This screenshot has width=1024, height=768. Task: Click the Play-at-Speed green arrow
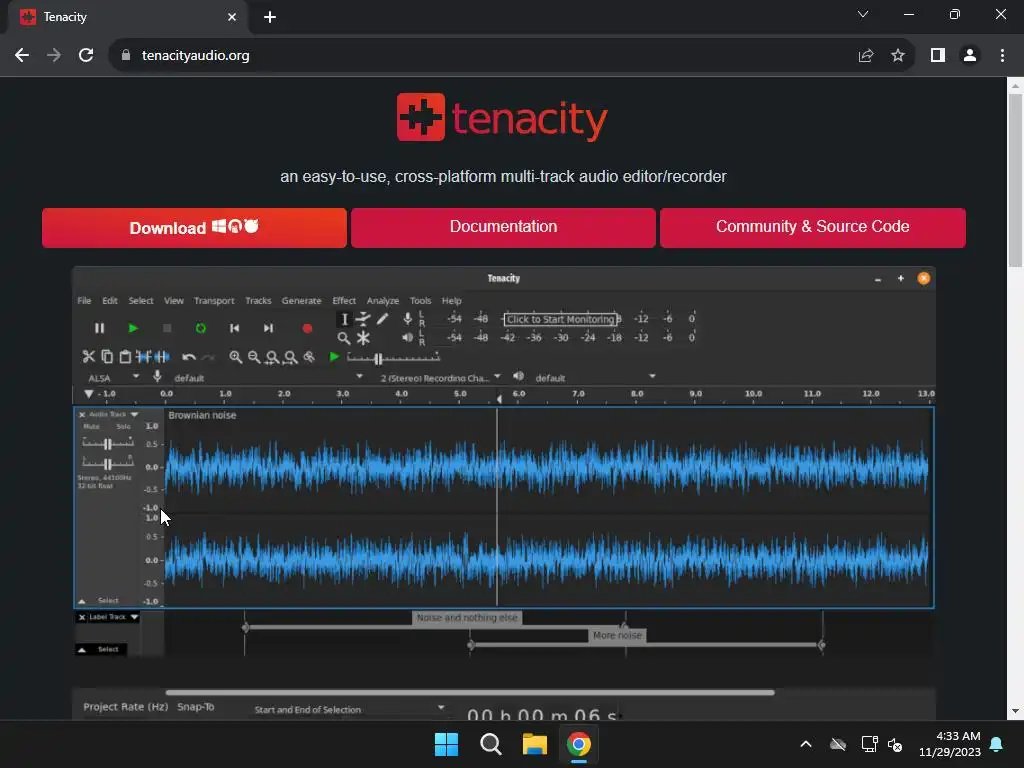[334, 357]
